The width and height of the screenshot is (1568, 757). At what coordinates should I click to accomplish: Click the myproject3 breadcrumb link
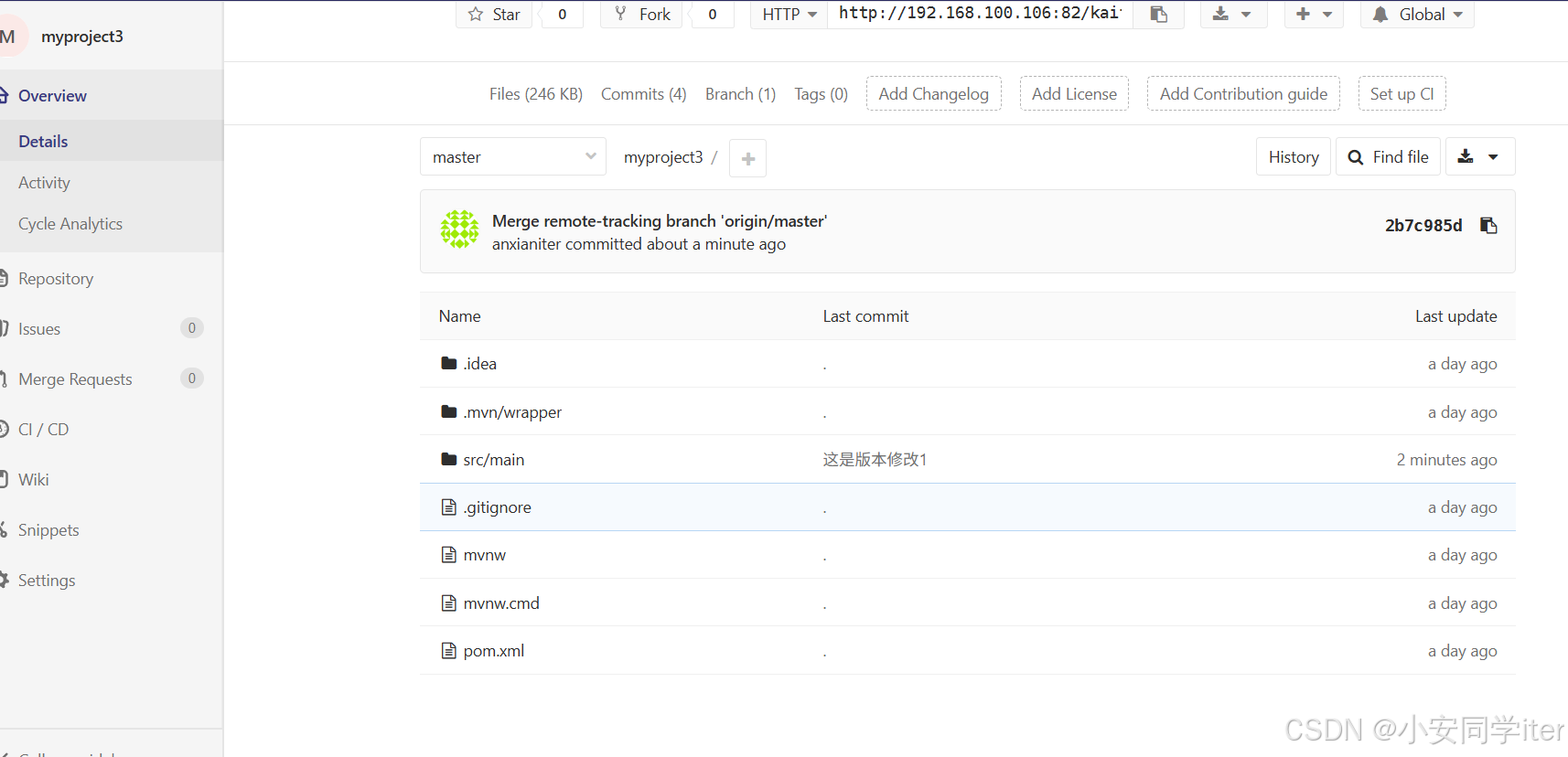(x=663, y=157)
